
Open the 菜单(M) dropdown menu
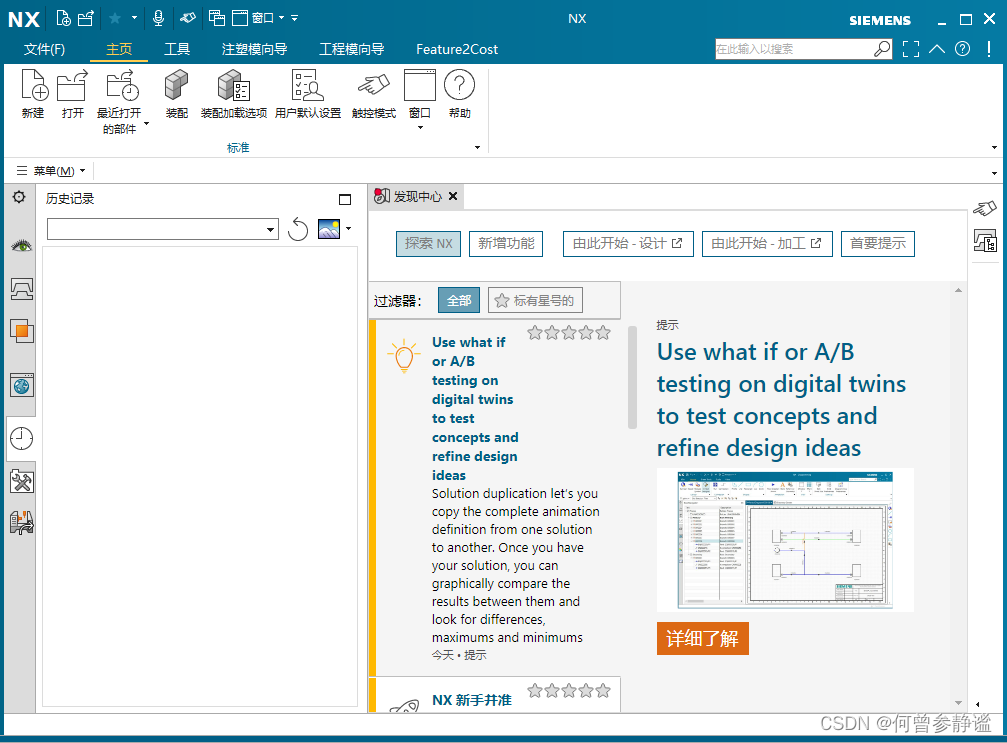[51, 171]
